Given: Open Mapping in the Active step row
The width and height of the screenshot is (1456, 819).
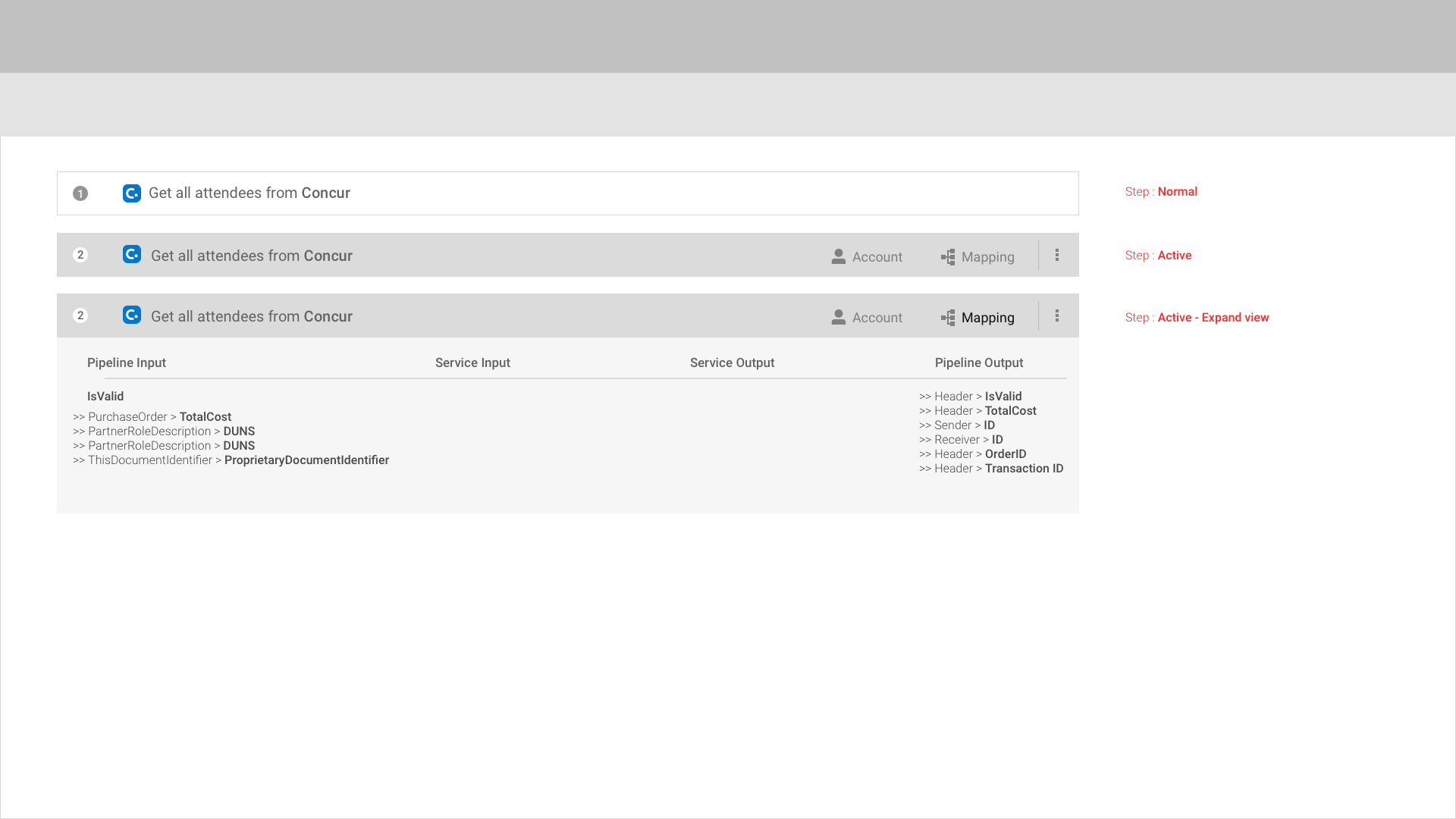Looking at the screenshot, I should (x=977, y=256).
